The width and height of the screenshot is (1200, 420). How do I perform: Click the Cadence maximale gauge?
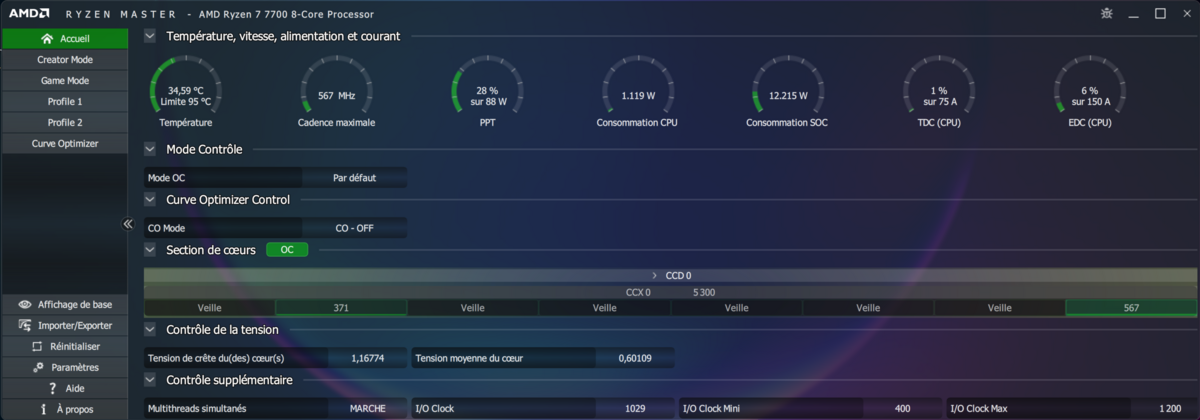point(336,92)
